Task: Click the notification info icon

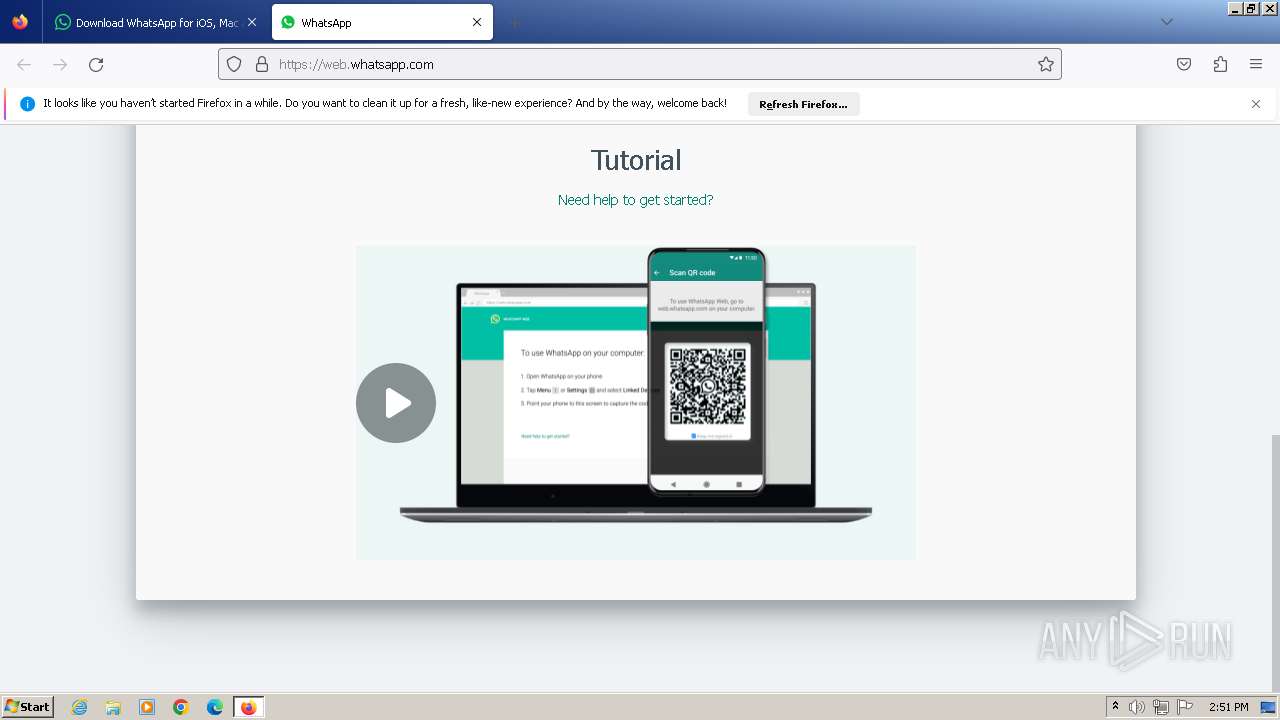Action: [x=27, y=104]
